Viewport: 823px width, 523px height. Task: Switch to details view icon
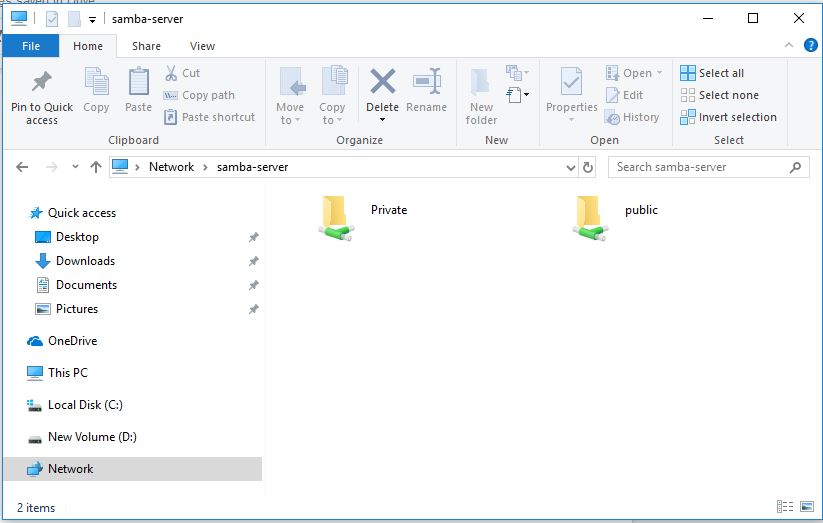tap(785, 507)
